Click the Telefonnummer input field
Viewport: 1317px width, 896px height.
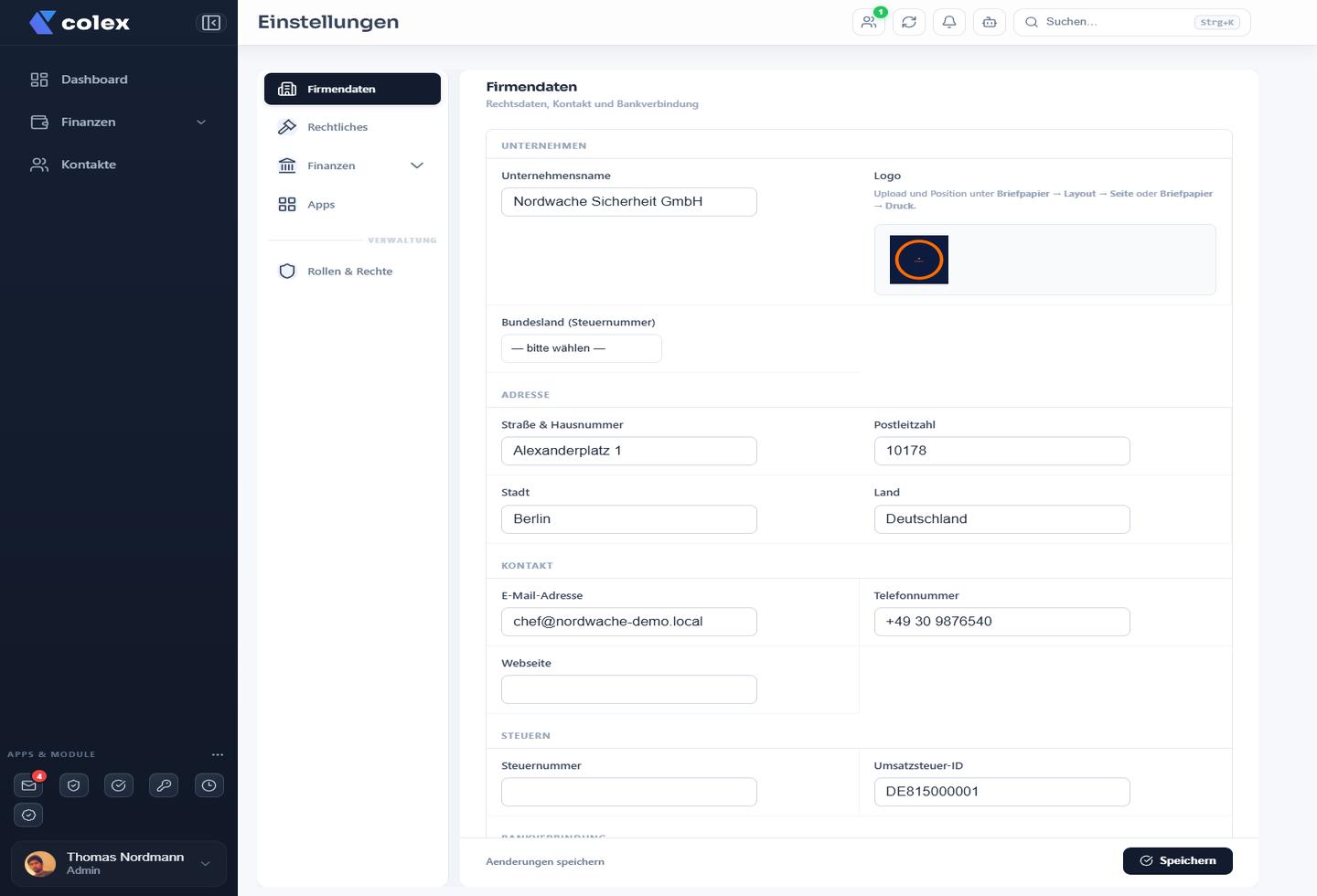click(1001, 622)
